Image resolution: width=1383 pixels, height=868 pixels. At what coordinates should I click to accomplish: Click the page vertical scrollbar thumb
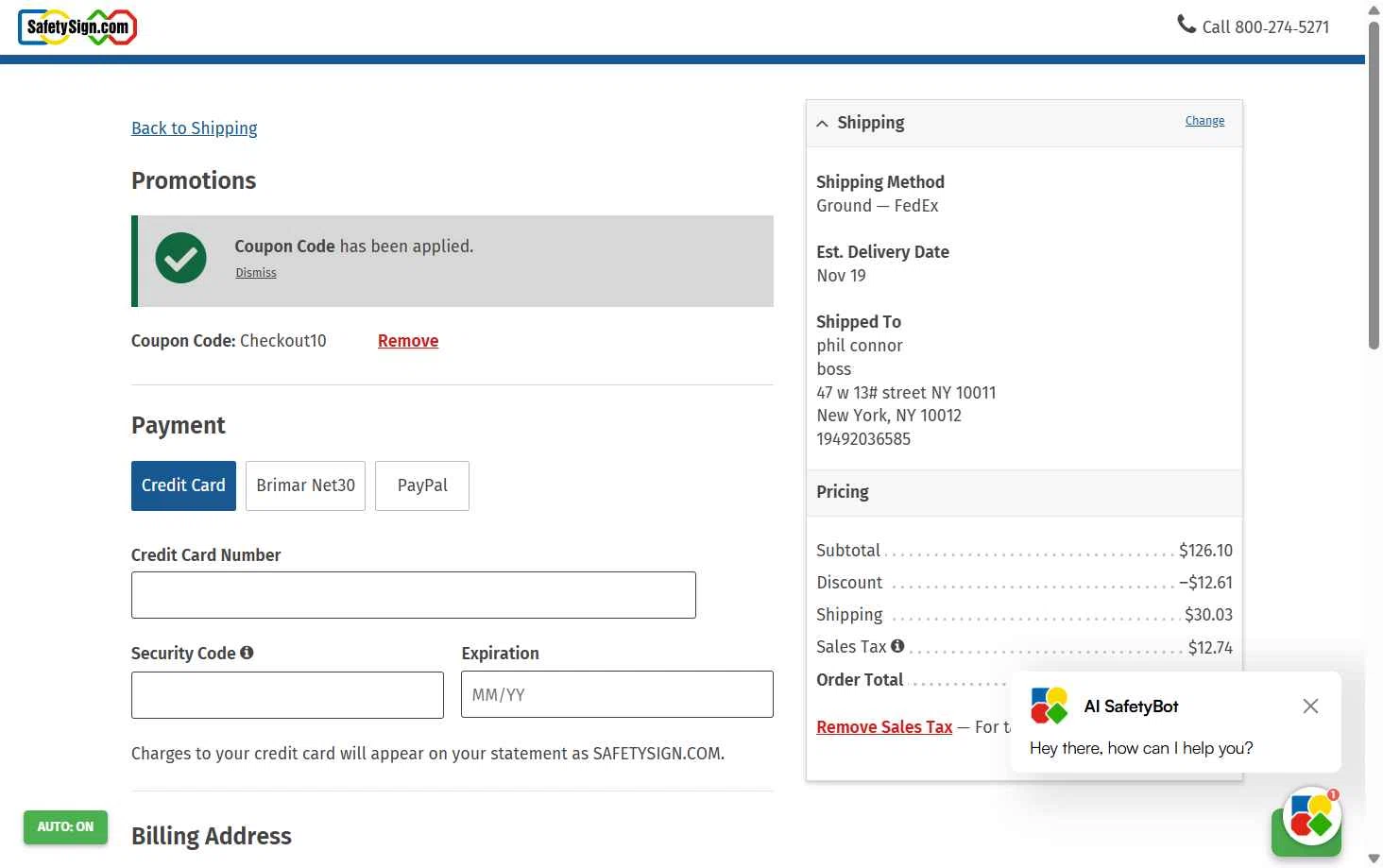pyautogui.click(x=1374, y=185)
